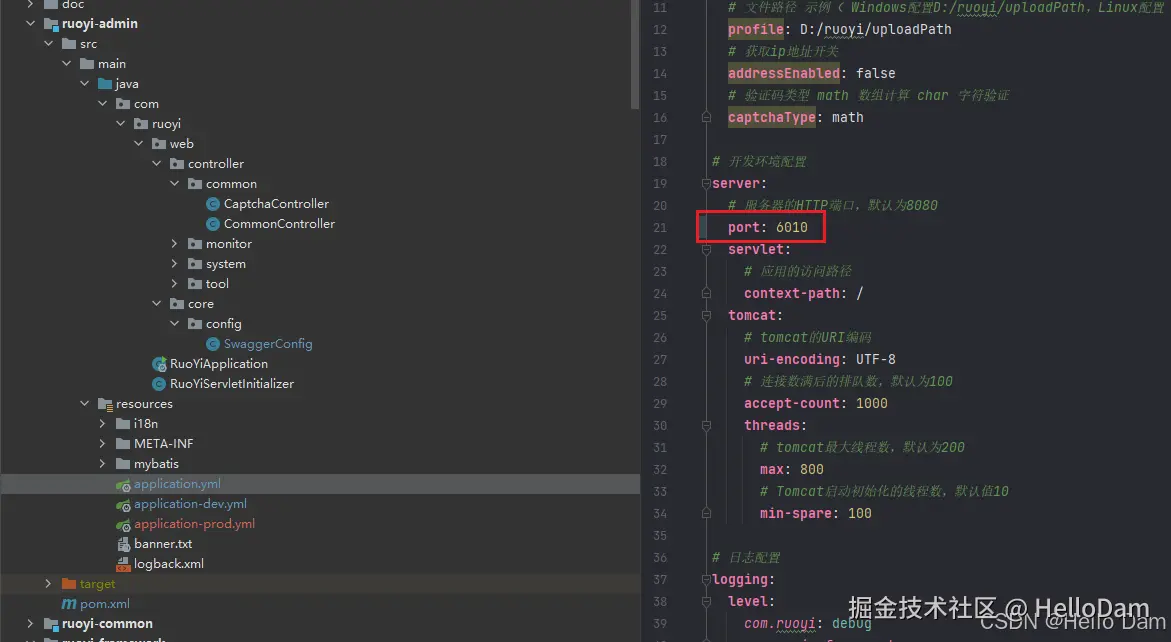Click the banner.txt file icon
Screen dimensions: 1171x642
click(x=123, y=544)
